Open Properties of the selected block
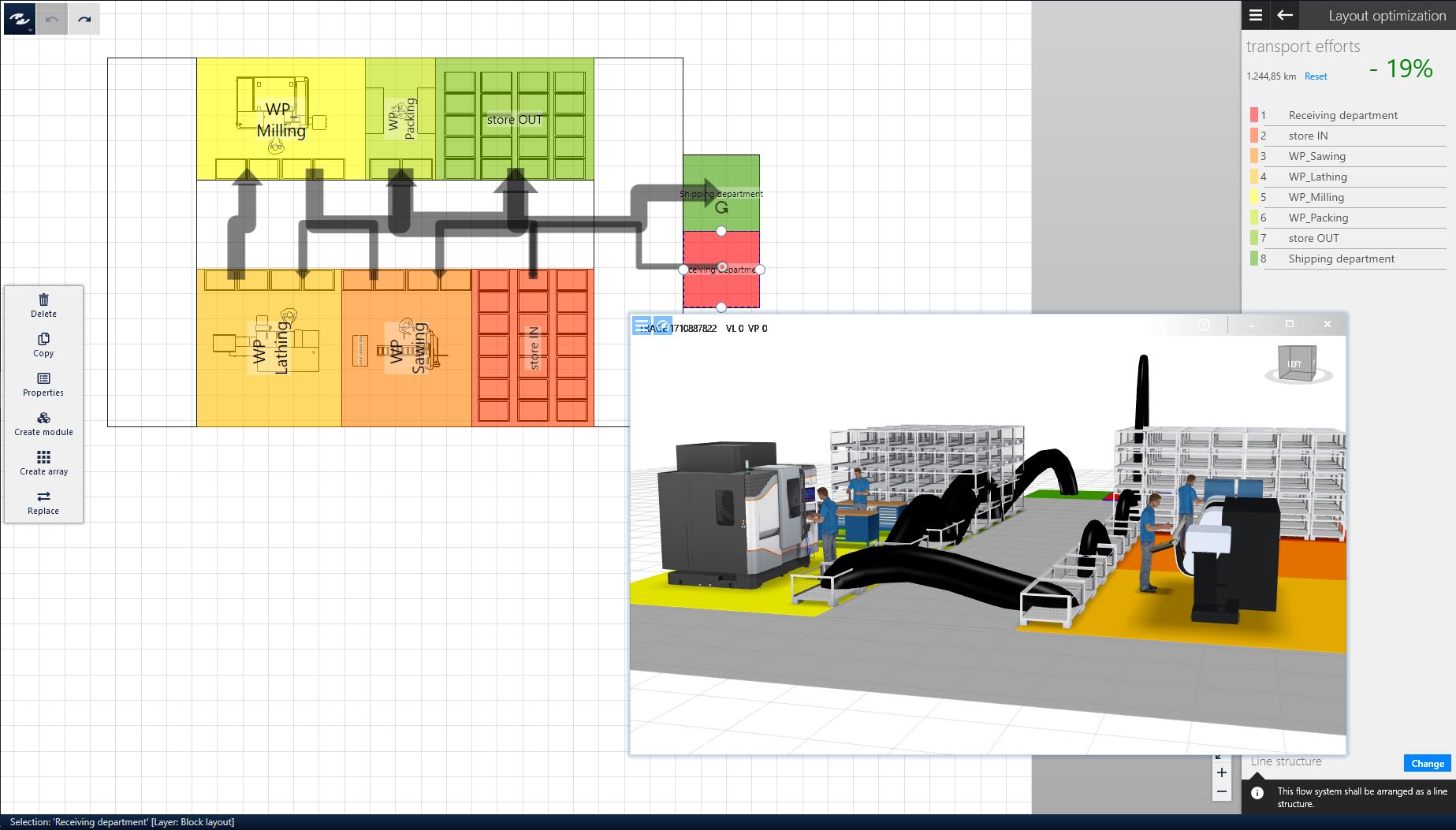Image resolution: width=1456 pixels, height=830 pixels. click(x=43, y=379)
